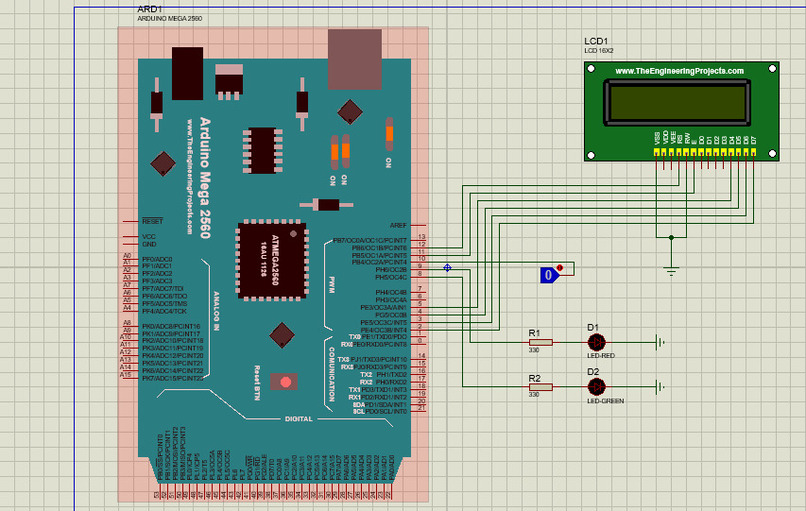Click the voltage regulator on the Arduino board
This screenshot has width=806, height=511.
click(229, 81)
